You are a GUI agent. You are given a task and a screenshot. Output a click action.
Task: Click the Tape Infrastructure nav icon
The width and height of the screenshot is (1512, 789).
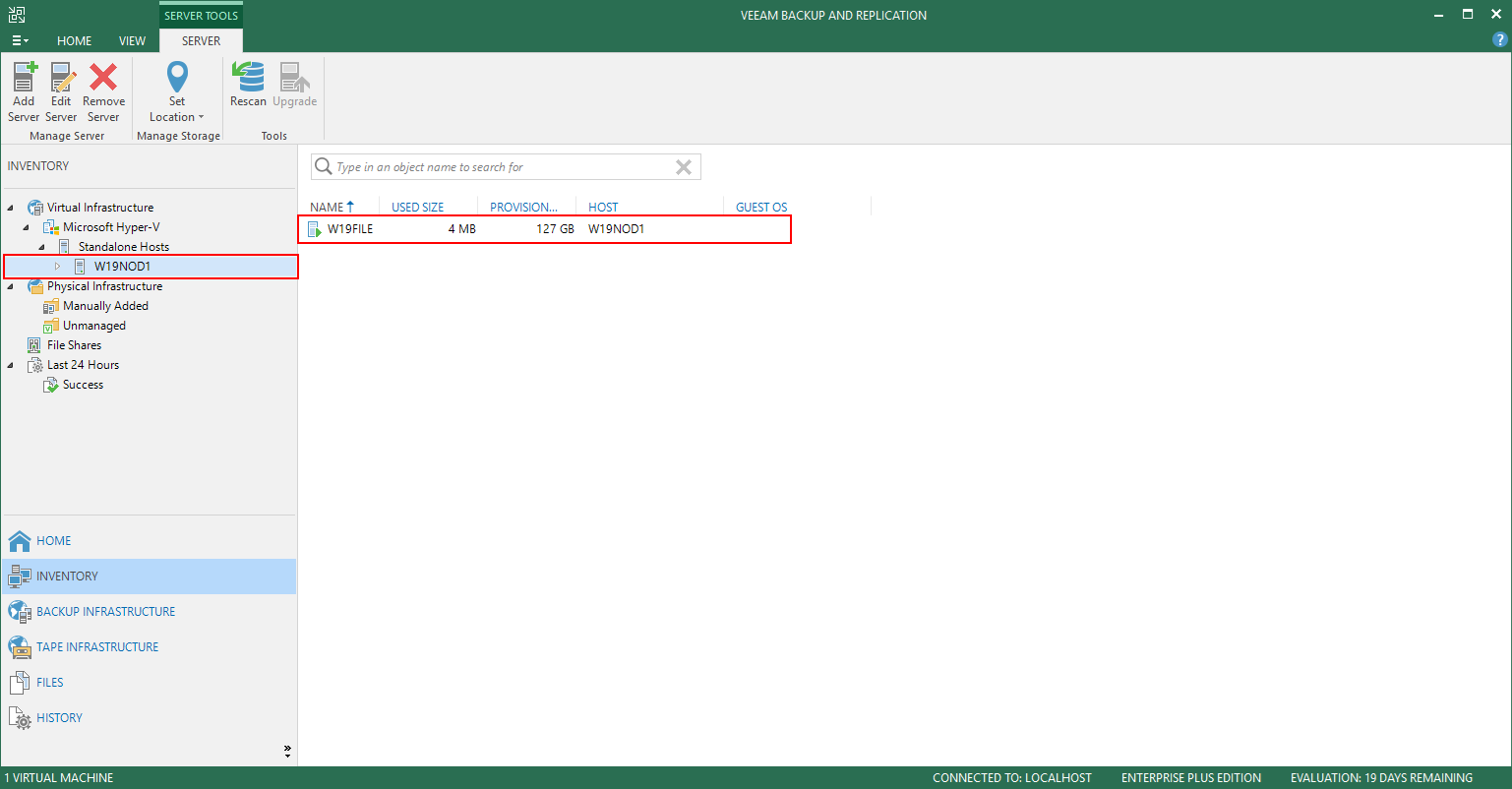[20, 647]
